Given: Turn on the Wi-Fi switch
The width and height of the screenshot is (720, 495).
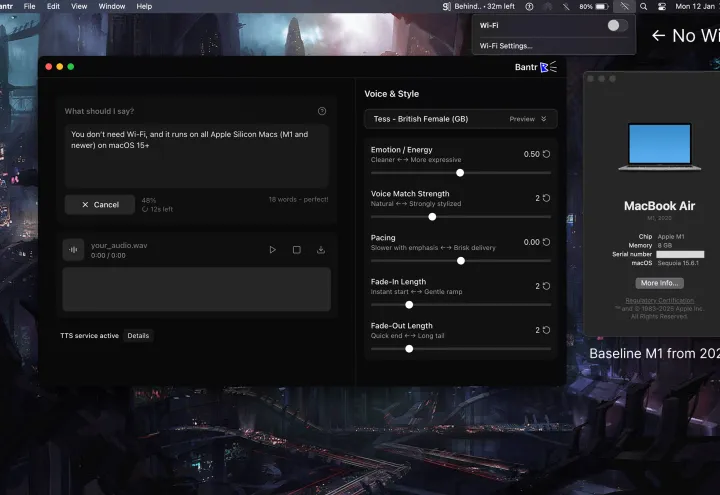Looking at the screenshot, I should point(617,25).
